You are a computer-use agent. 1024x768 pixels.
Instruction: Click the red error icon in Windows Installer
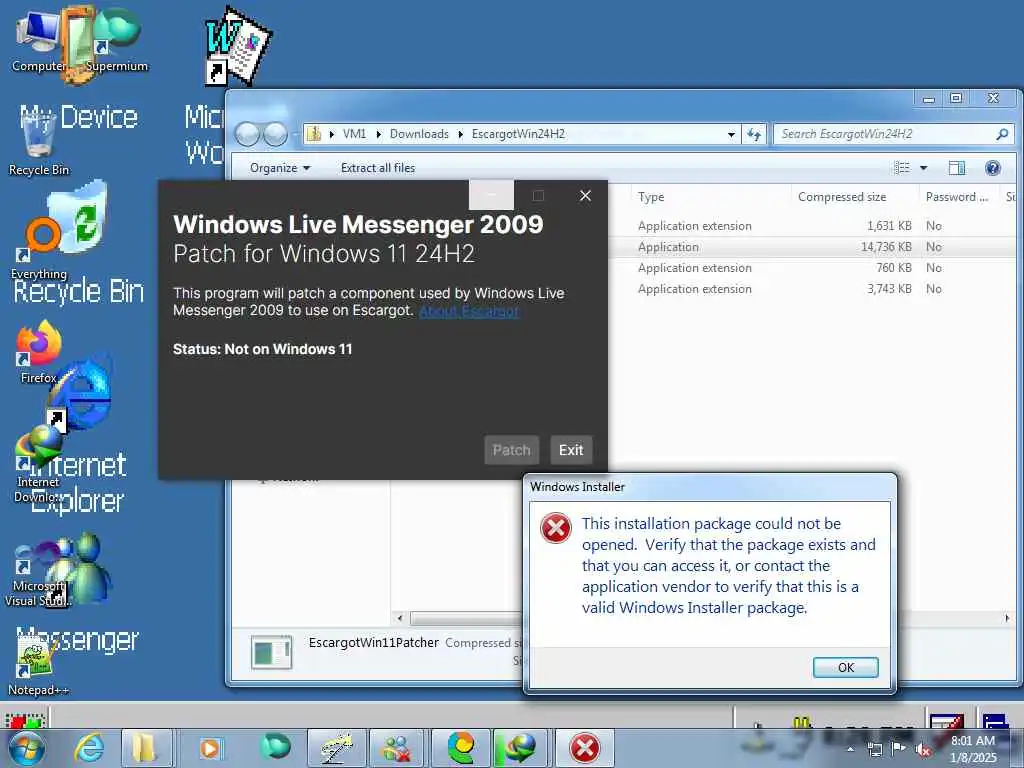point(556,528)
